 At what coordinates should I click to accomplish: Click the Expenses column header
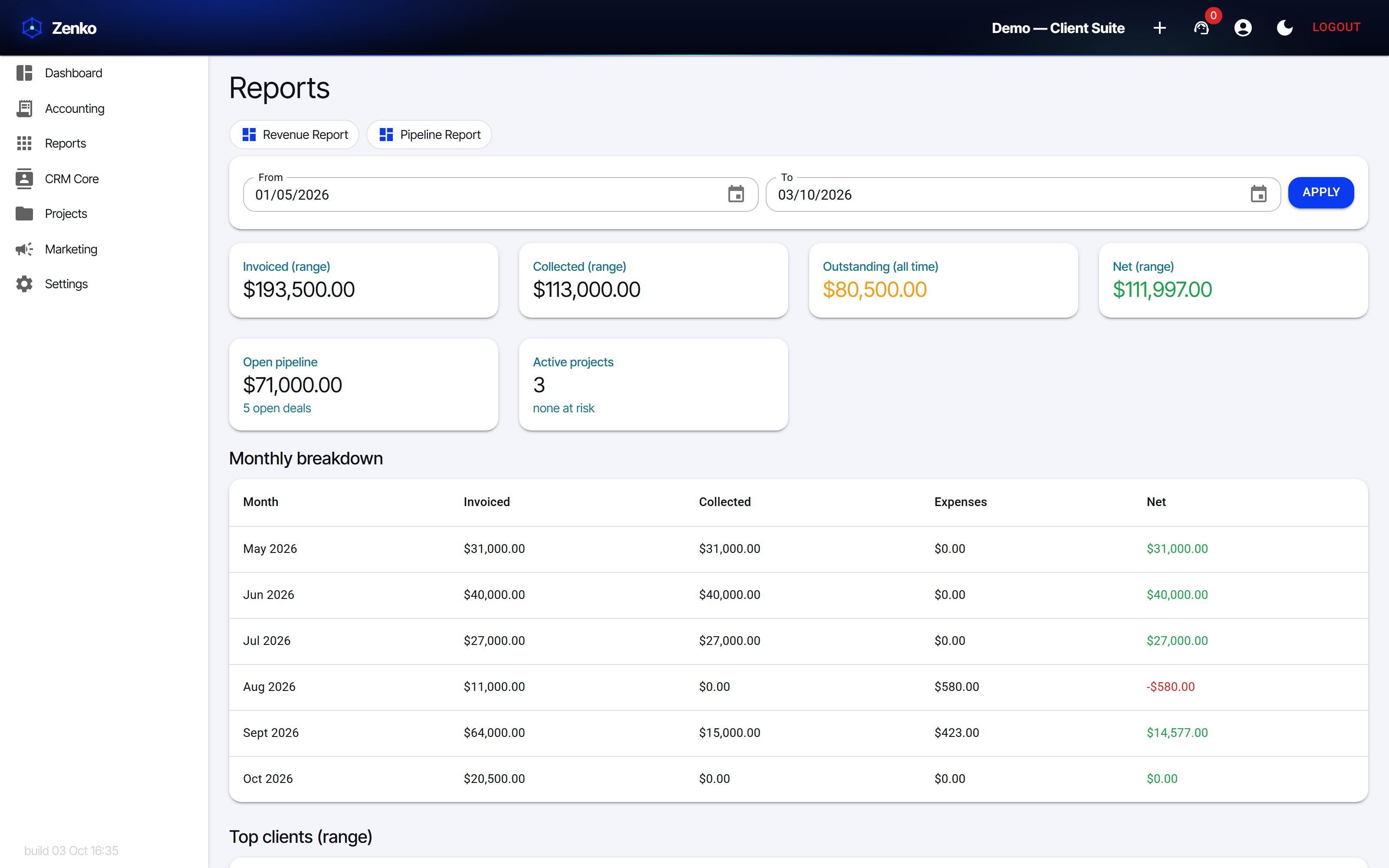pos(961,502)
